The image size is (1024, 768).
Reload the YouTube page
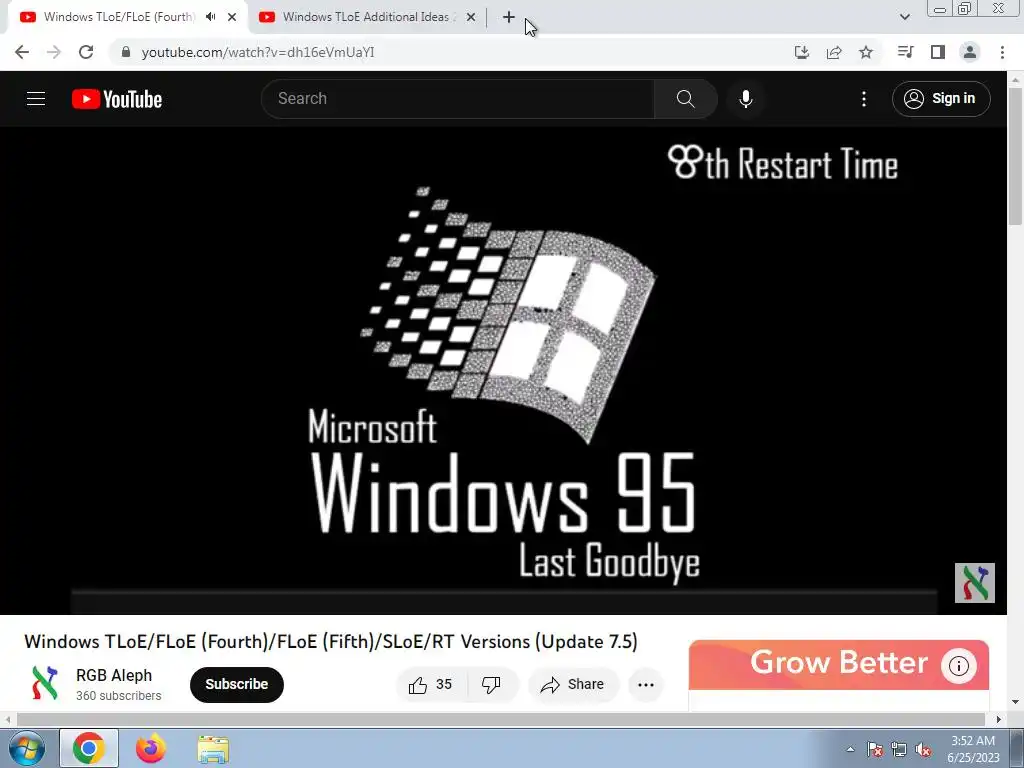(x=86, y=52)
